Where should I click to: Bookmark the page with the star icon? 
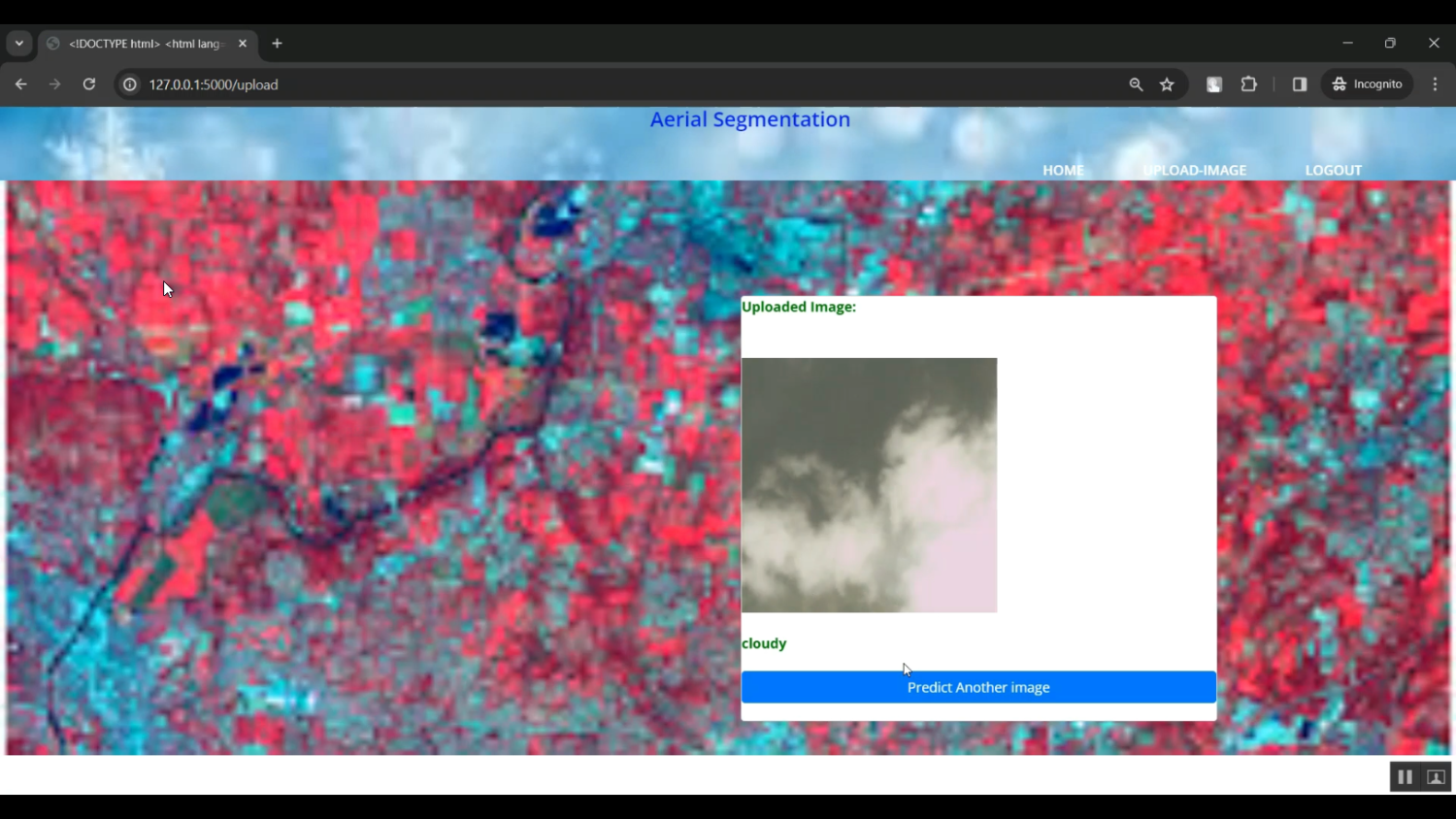pos(1167,84)
